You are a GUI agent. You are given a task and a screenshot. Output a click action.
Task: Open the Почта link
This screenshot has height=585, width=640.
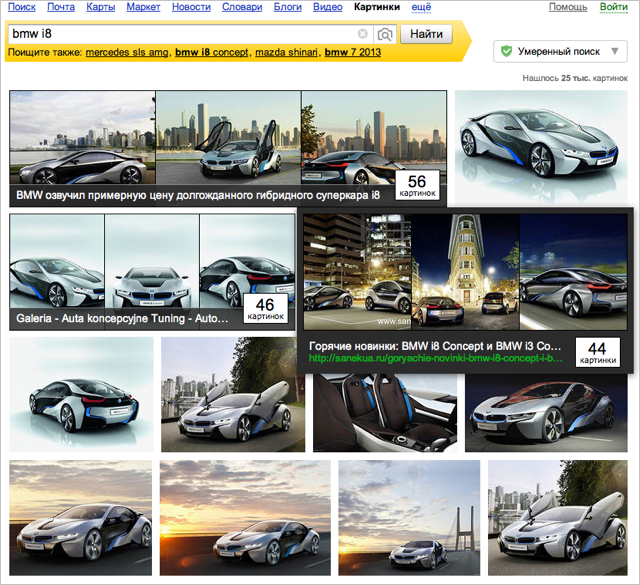61,7
